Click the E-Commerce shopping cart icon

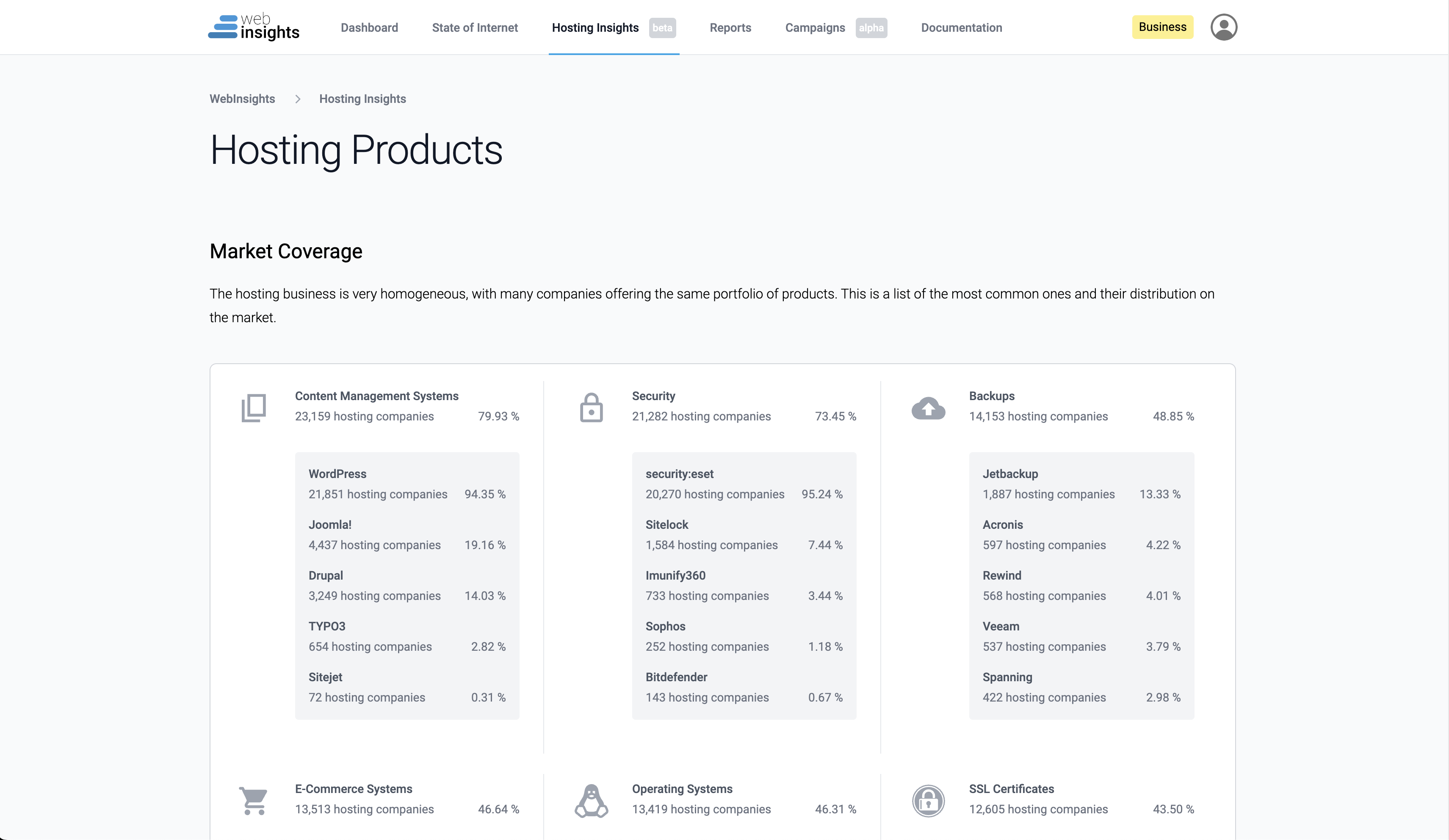[254, 800]
